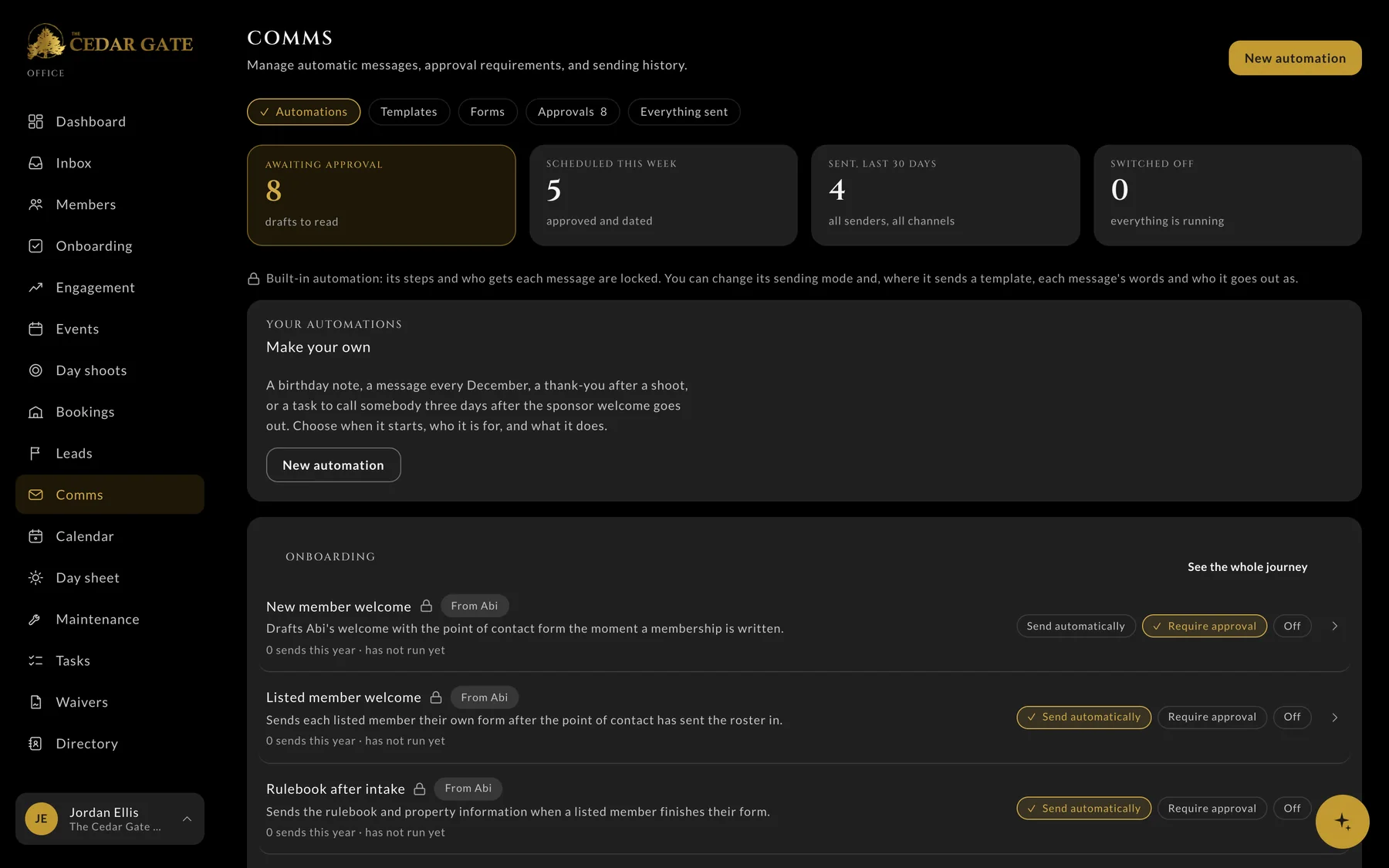The width and height of the screenshot is (1389, 868).
Task: Click the Maintenance wrench icon
Action: [35, 620]
